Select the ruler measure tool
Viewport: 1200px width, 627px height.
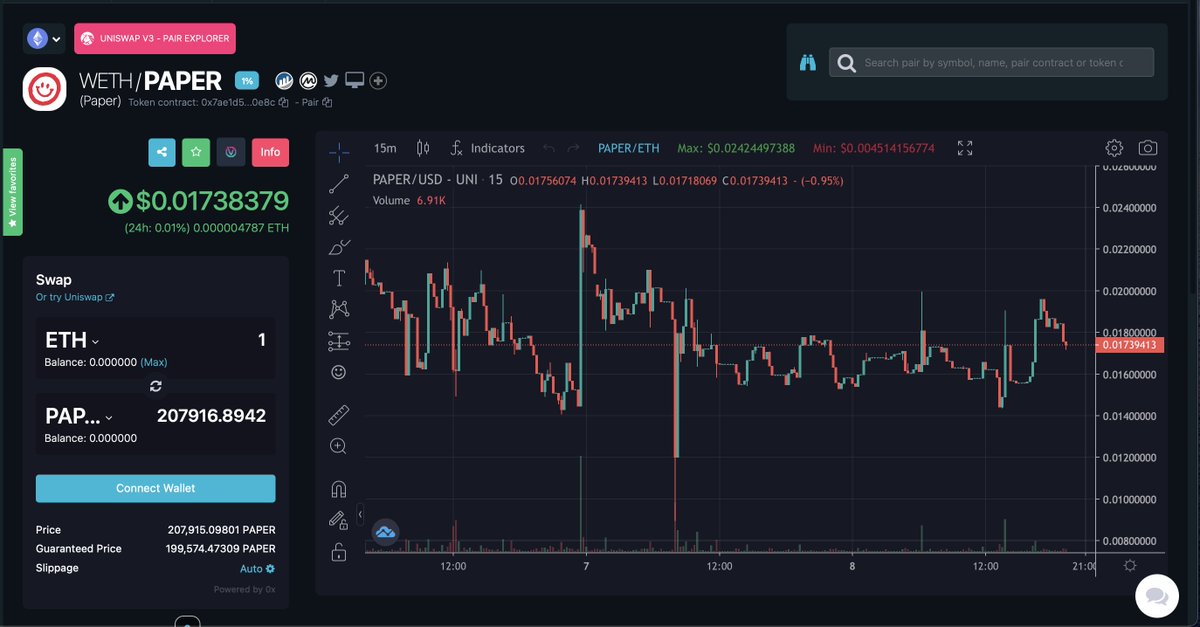[x=339, y=414]
